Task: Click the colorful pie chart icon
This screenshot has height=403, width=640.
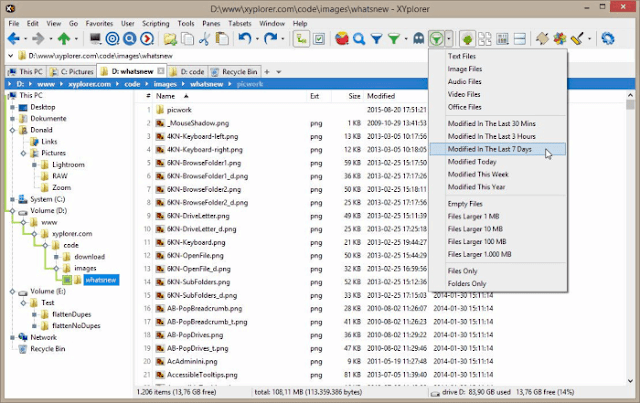Action: [x=342, y=39]
